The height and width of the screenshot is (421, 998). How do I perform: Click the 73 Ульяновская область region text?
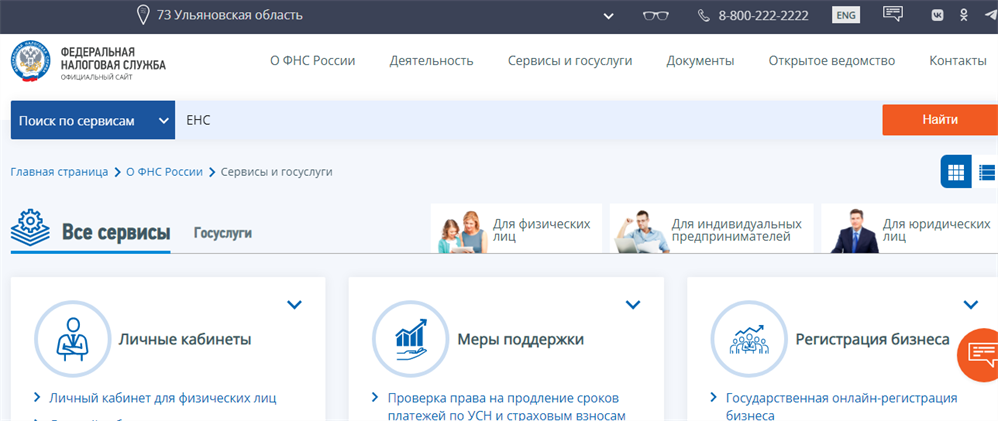click(230, 15)
